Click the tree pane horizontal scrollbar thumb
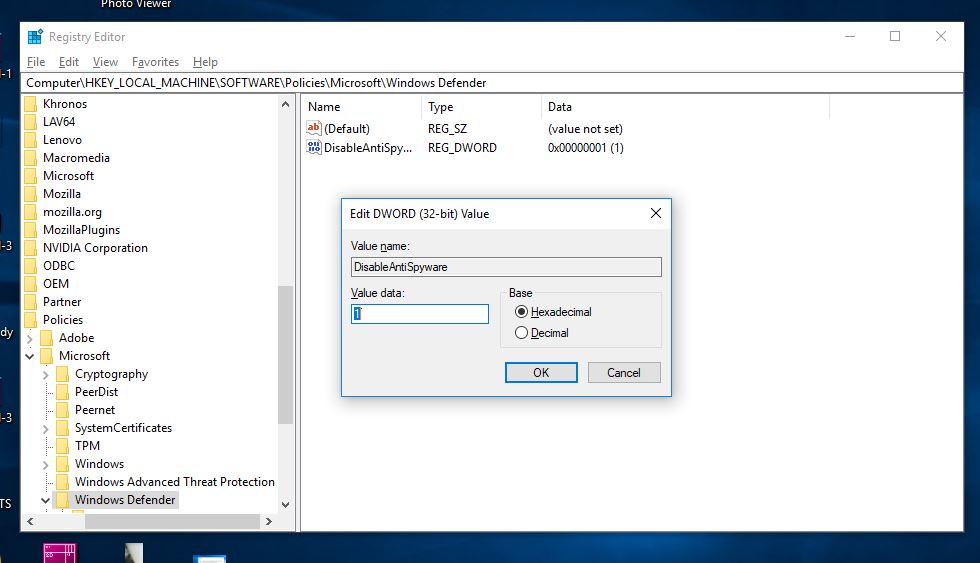 172,521
